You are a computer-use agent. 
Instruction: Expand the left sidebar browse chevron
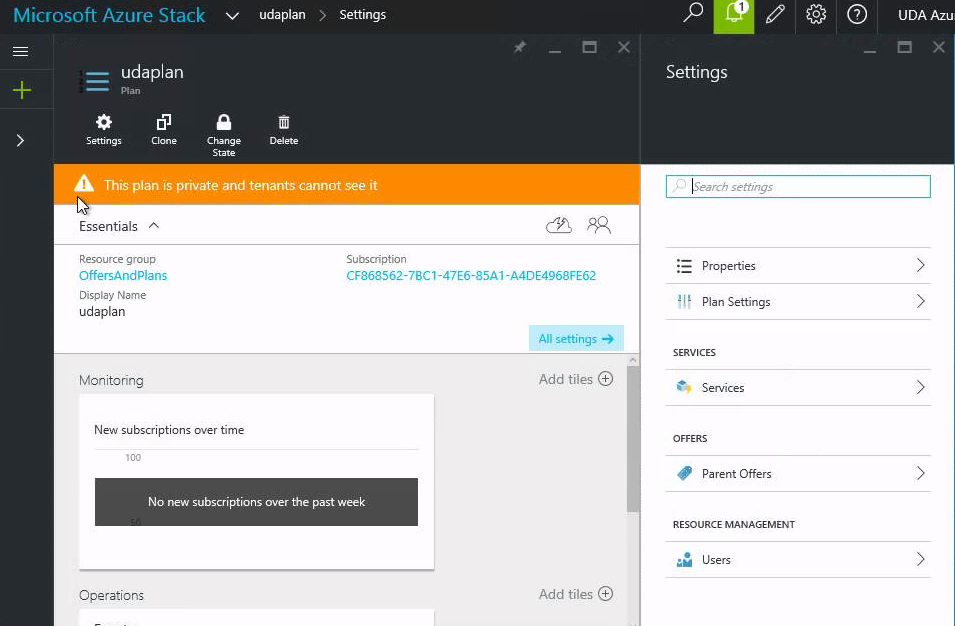[x=20, y=141]
